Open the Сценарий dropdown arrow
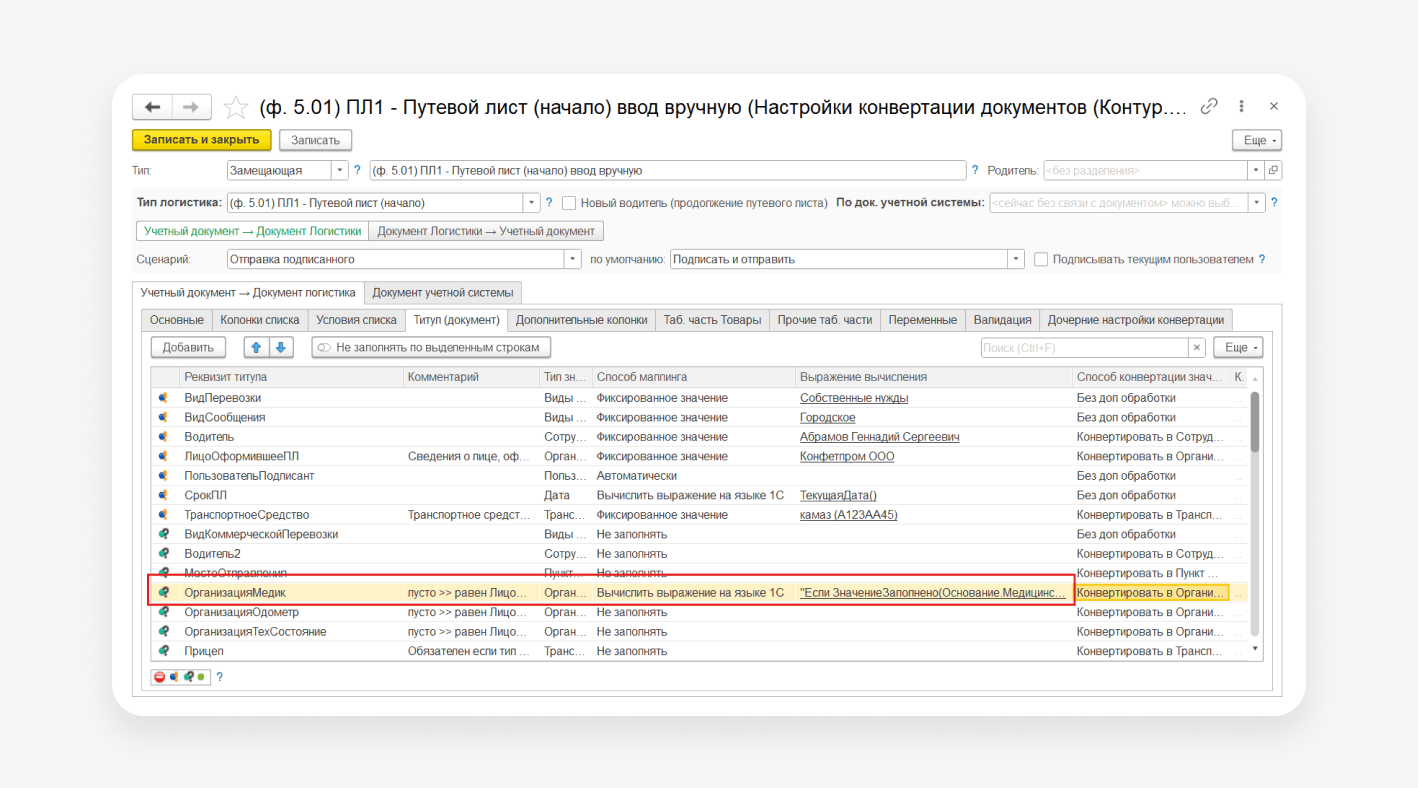 [x=573, y=259]
